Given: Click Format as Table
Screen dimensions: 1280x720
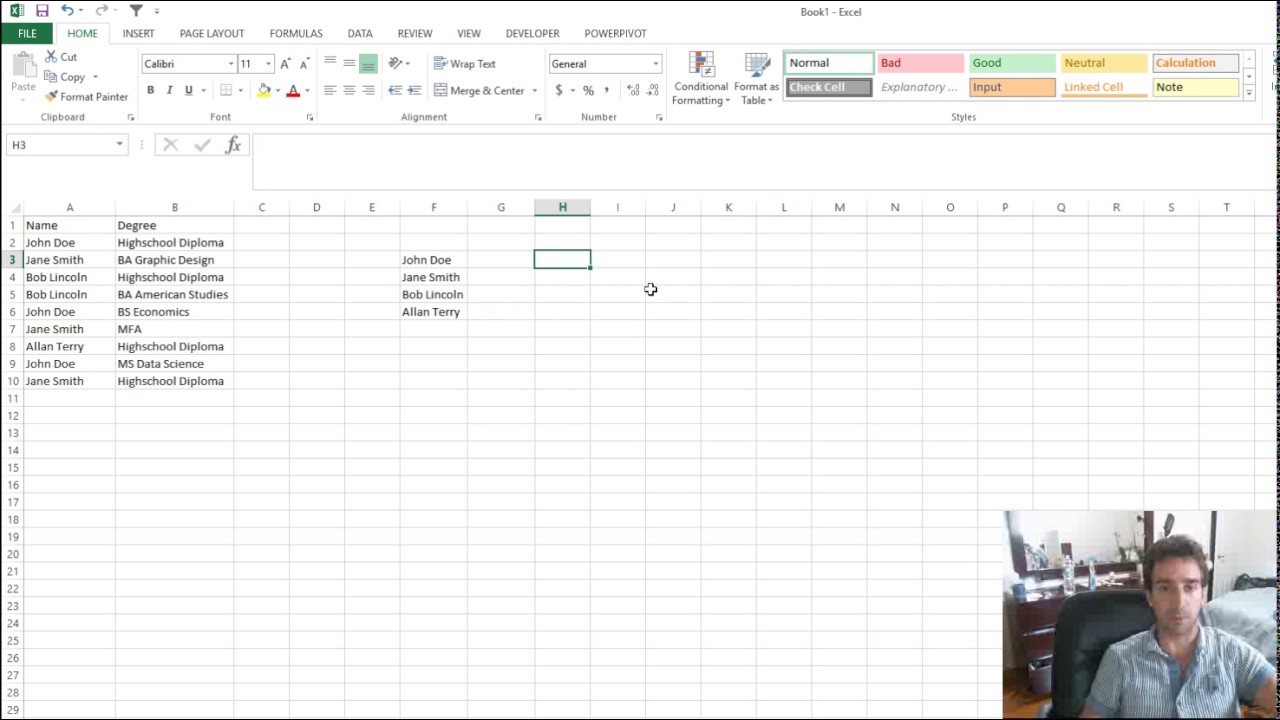Looking at the screenshot, I should [756, 79].
